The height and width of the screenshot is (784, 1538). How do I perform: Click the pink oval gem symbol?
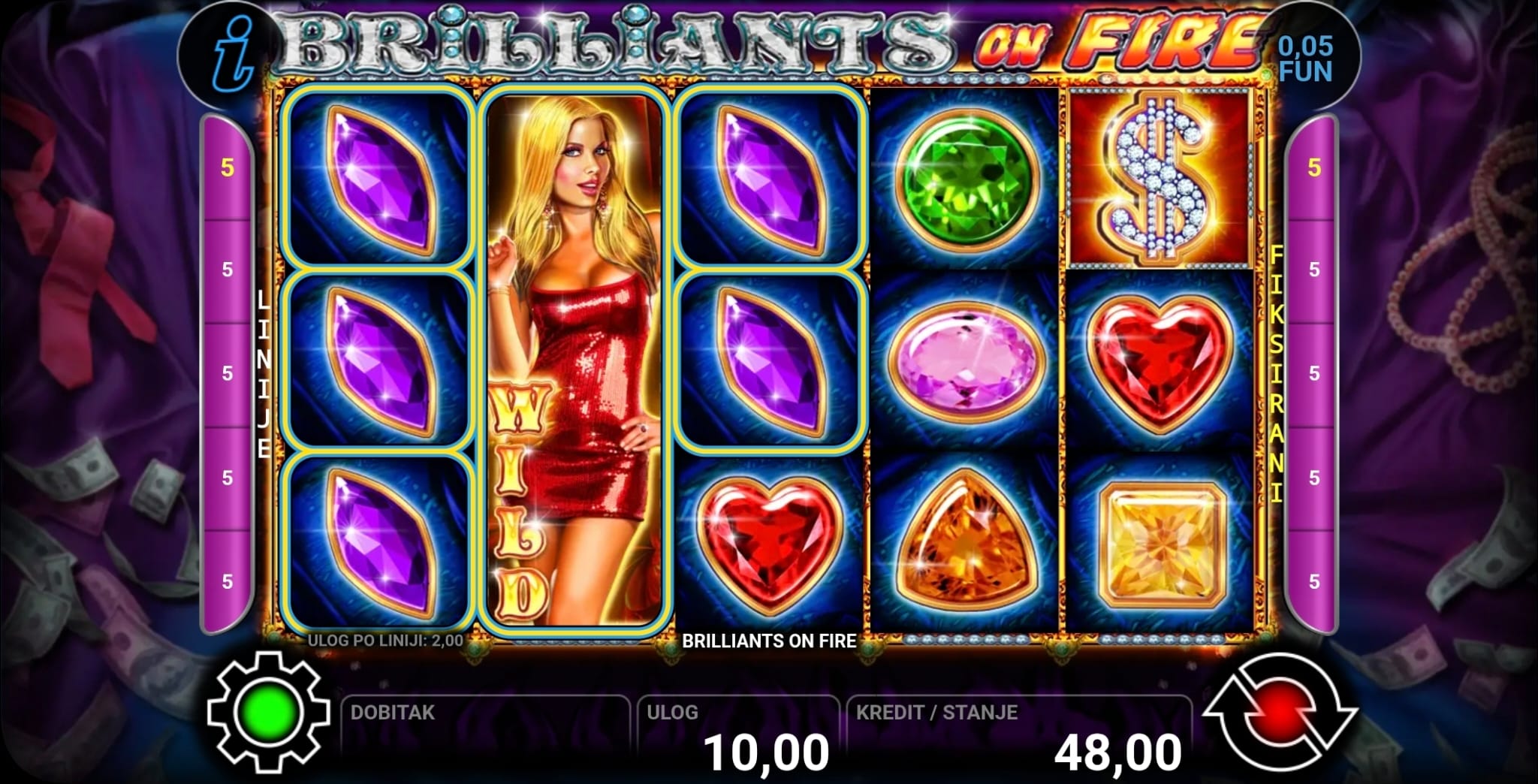(966, 359)
